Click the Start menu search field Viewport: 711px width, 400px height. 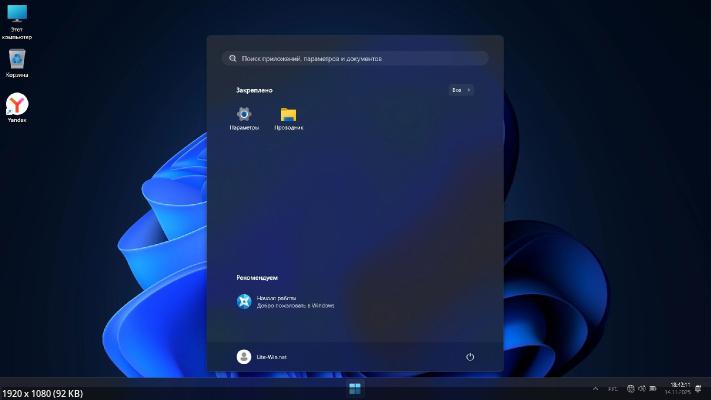click(x=355, y=59)
